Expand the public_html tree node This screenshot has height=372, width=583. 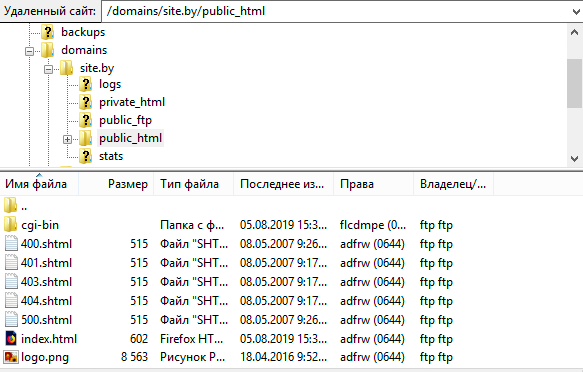pos(67,139)
